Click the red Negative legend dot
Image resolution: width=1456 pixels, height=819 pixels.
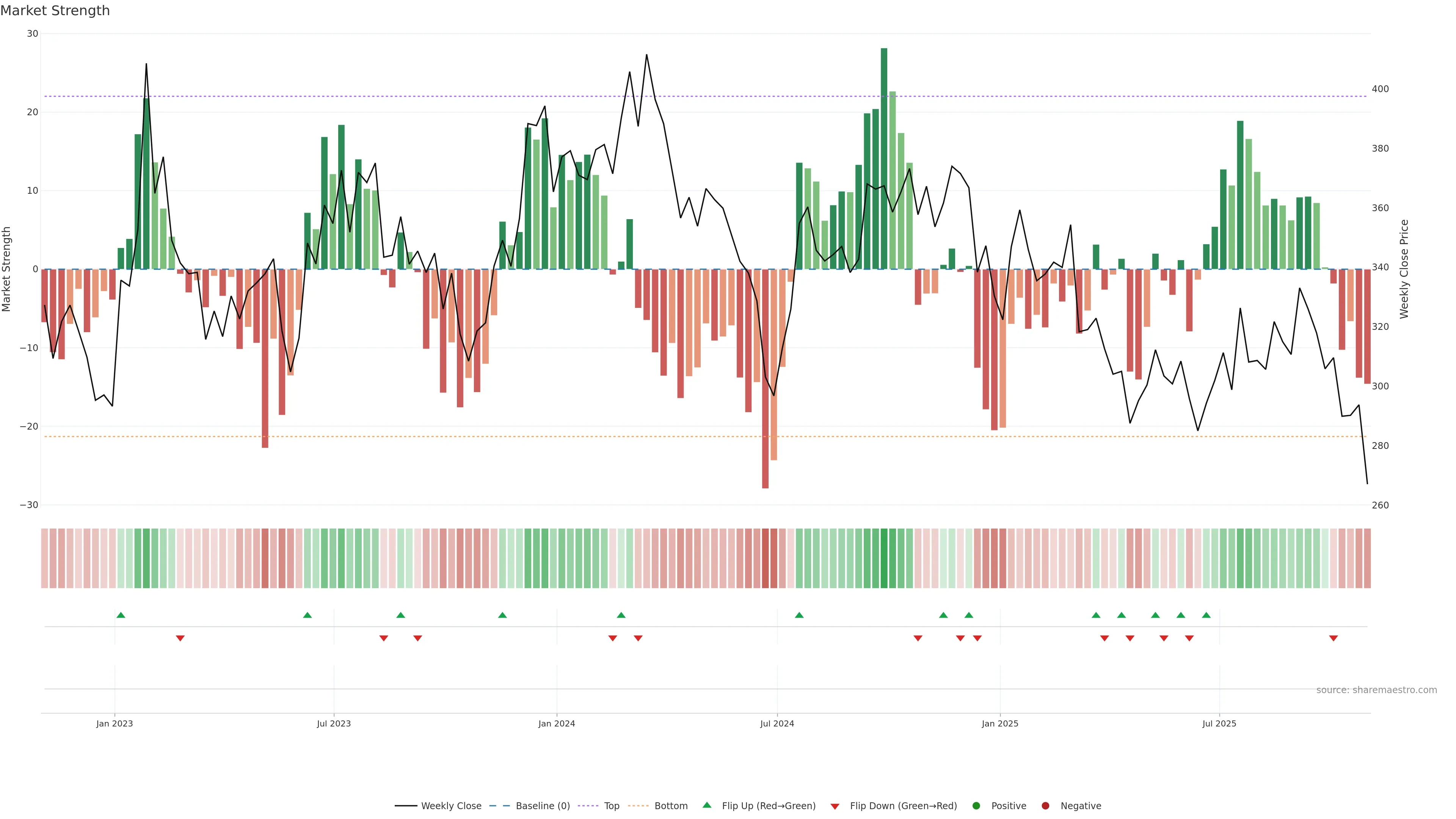(x=1045, y=805)
